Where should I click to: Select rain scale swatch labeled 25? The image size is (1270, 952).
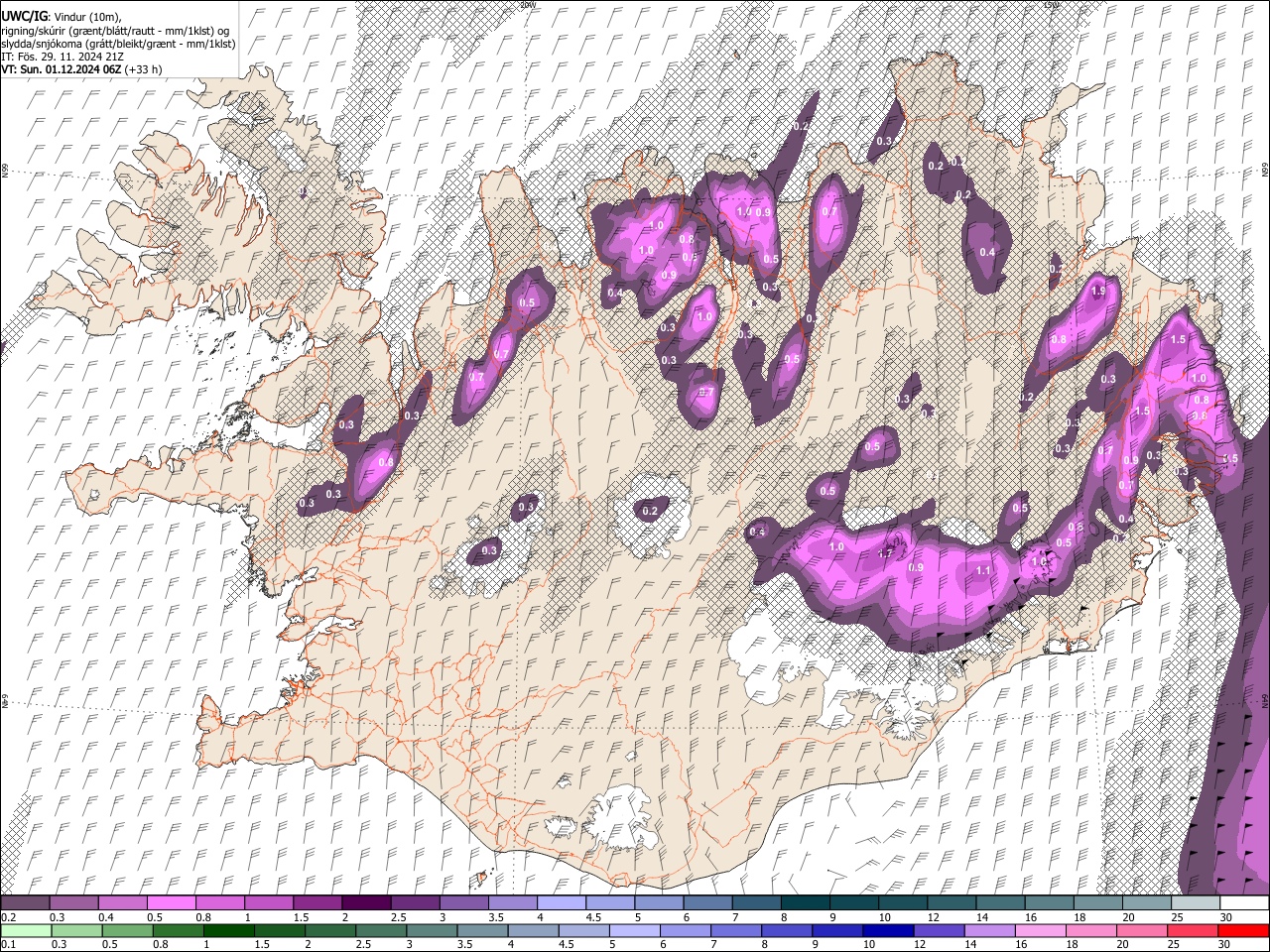coord(1192,930)
